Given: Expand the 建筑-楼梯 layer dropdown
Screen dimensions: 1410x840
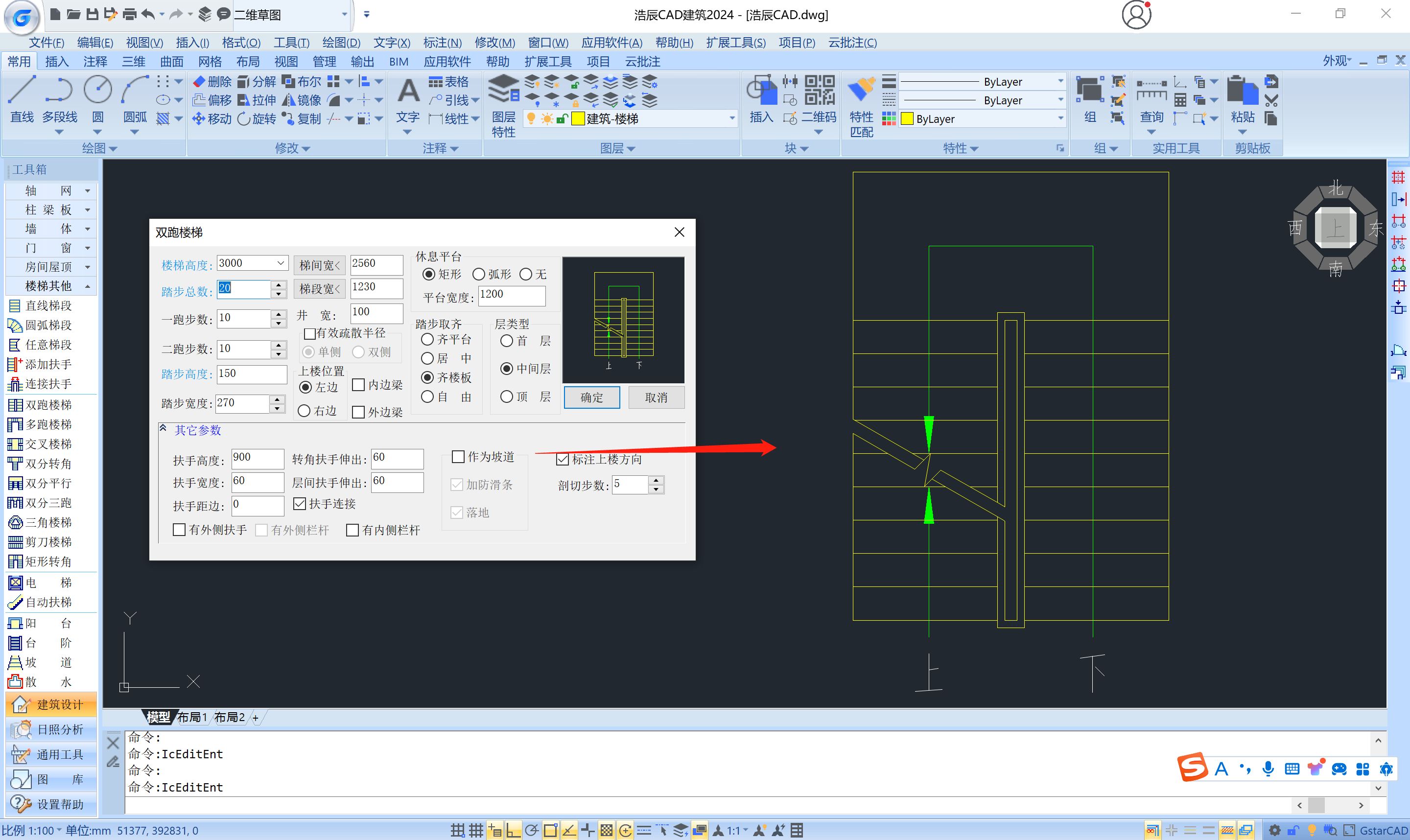Looking at the screenshot, I should (732, 119).
